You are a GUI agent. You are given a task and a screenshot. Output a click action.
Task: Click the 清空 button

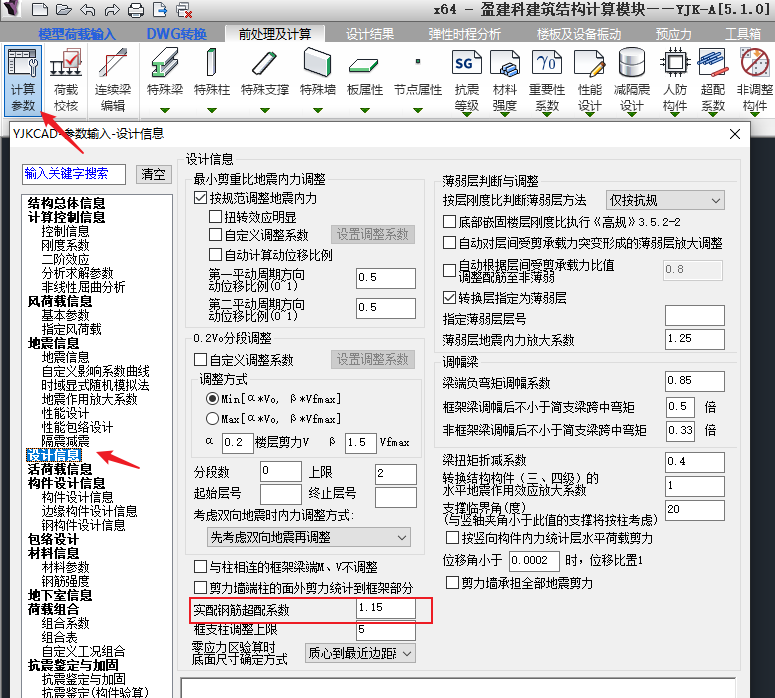point(153,174)
